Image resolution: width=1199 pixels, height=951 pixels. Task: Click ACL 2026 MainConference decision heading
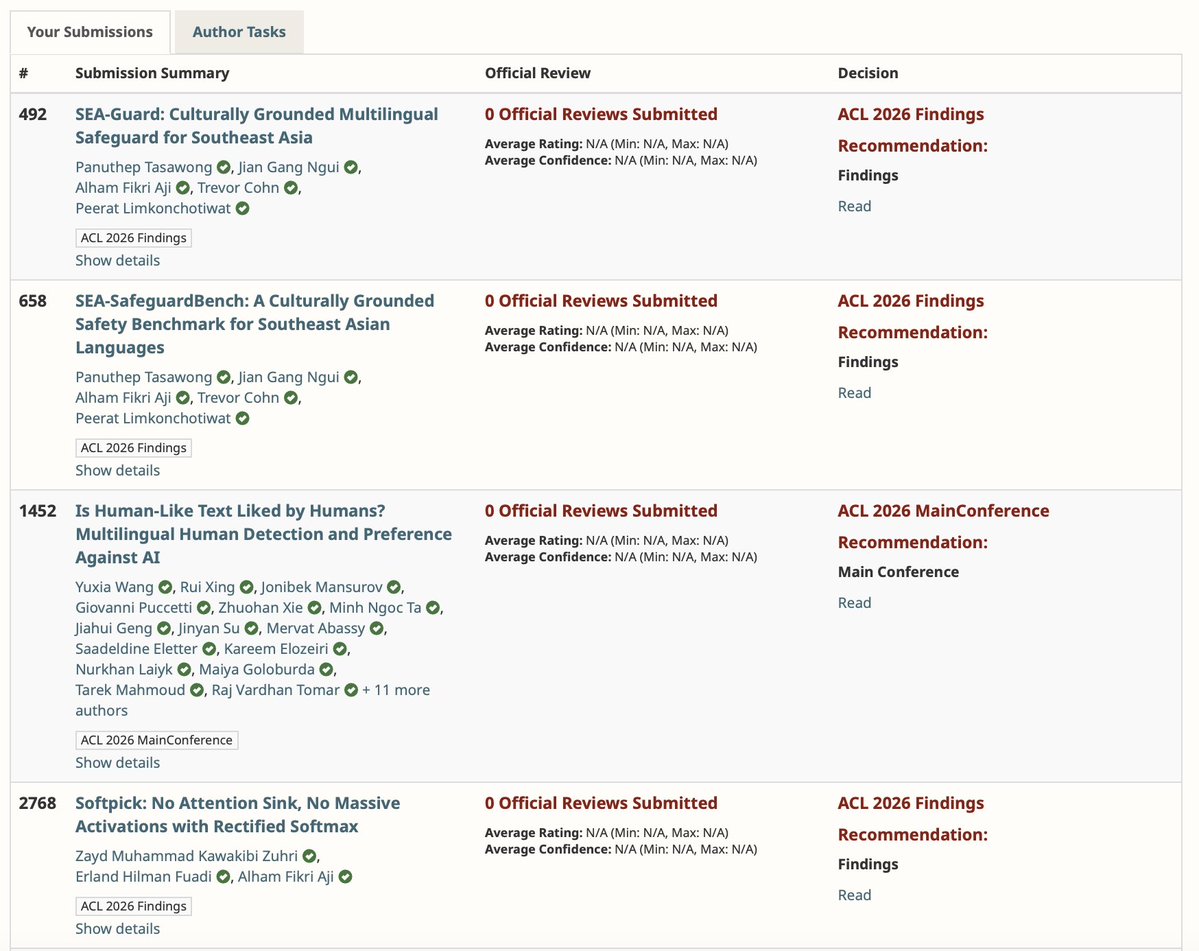(x=944, y=511)
